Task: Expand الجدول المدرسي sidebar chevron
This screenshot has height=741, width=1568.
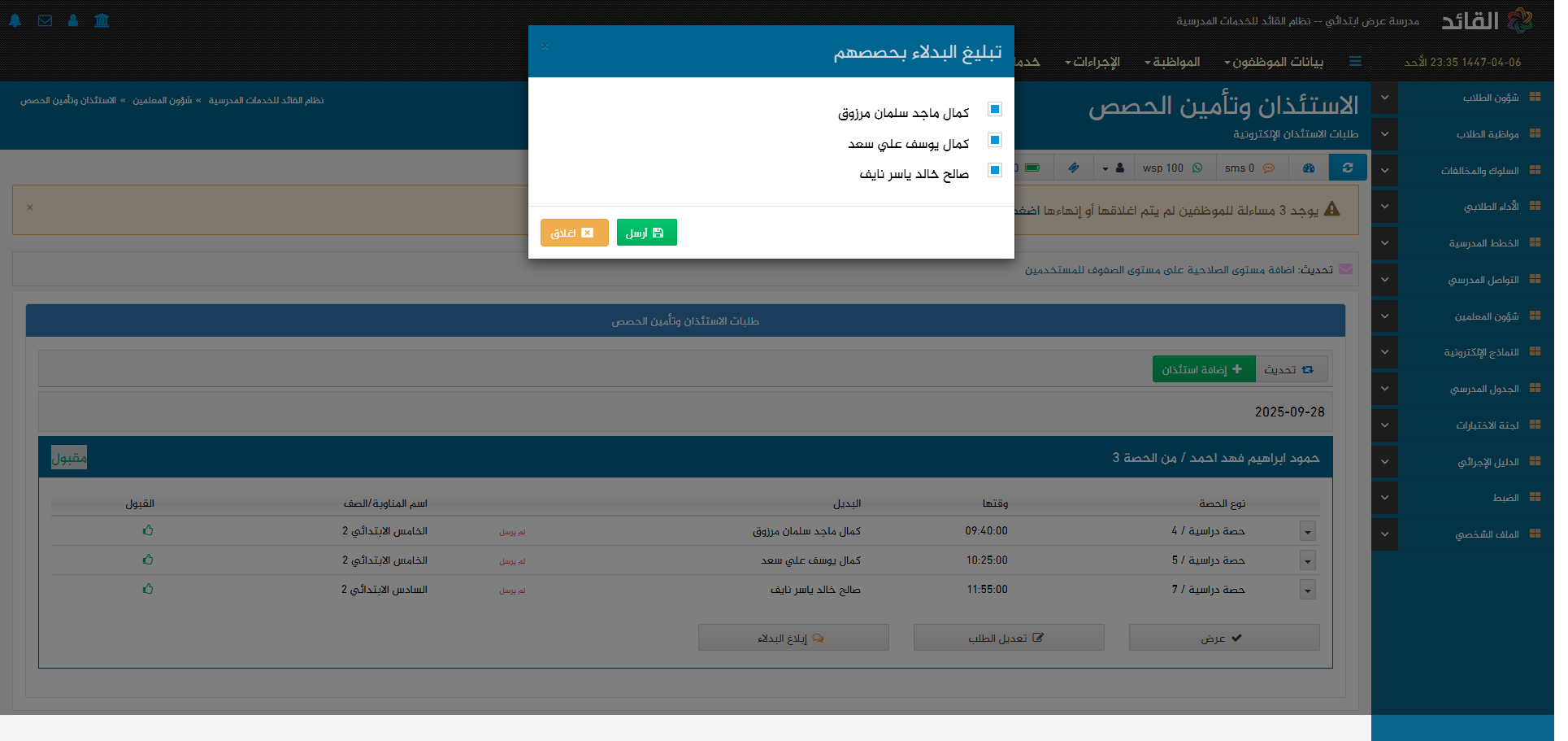Action: [x=1384, y=389]
